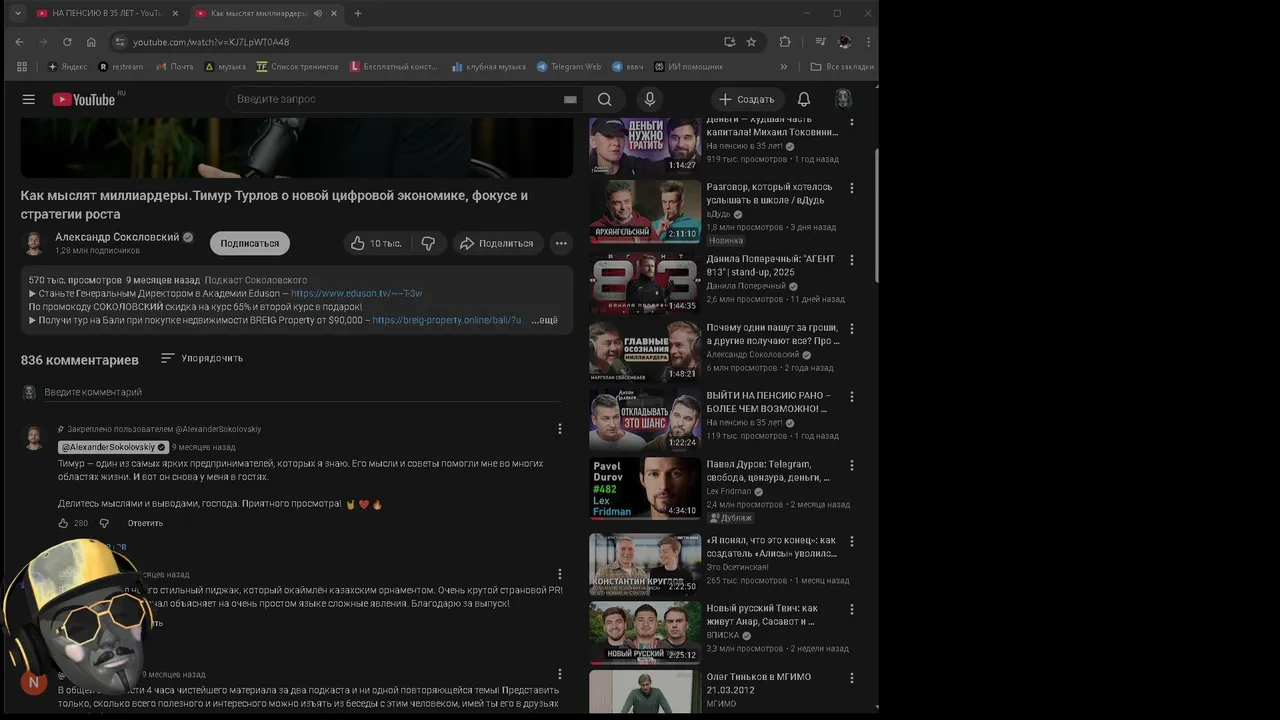Open the apps grid in bookmarks bar
Screen dimensions: 1280x720
click(x=22, y=67)
